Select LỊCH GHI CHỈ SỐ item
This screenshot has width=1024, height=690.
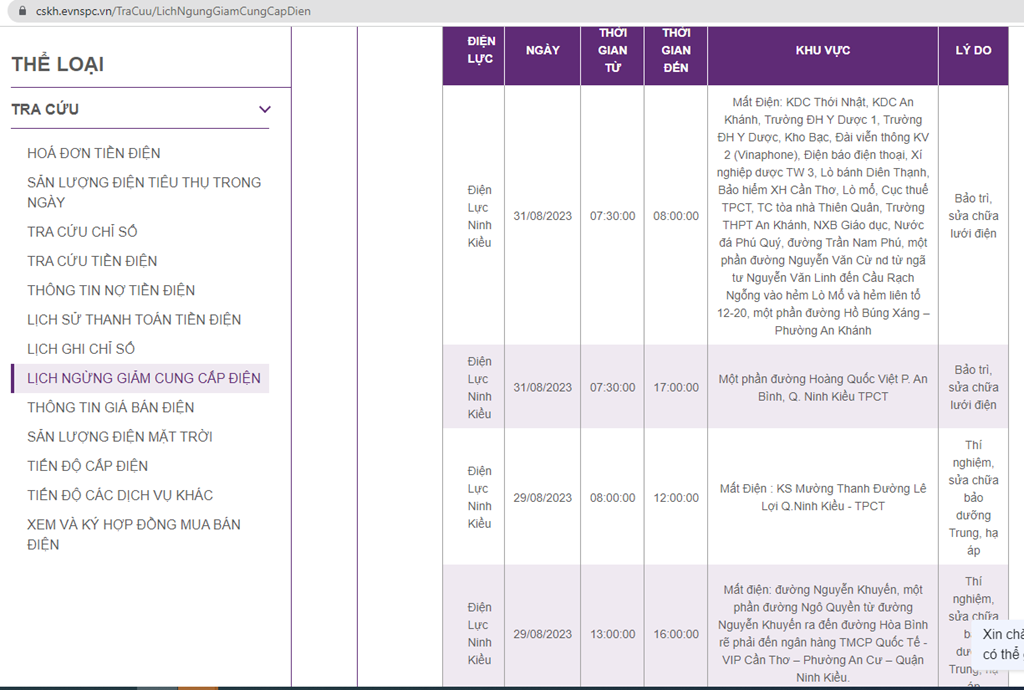[x=81, y=349]
